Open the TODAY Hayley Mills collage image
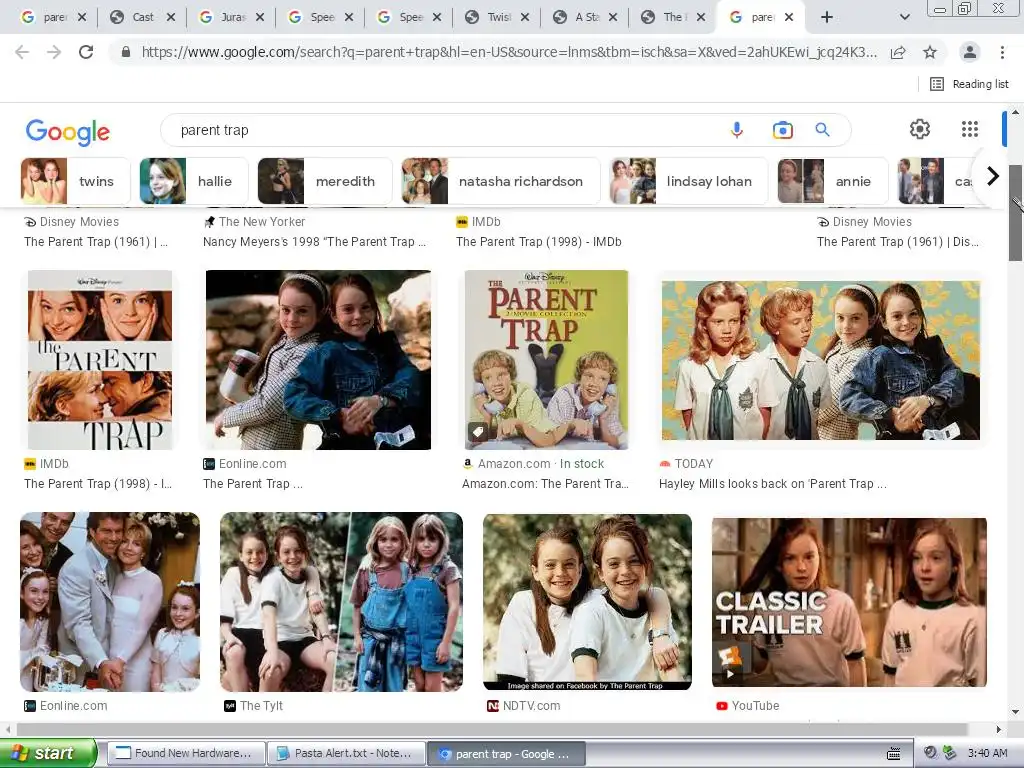This screenshot has width=1024, height=768. point(820,360)
